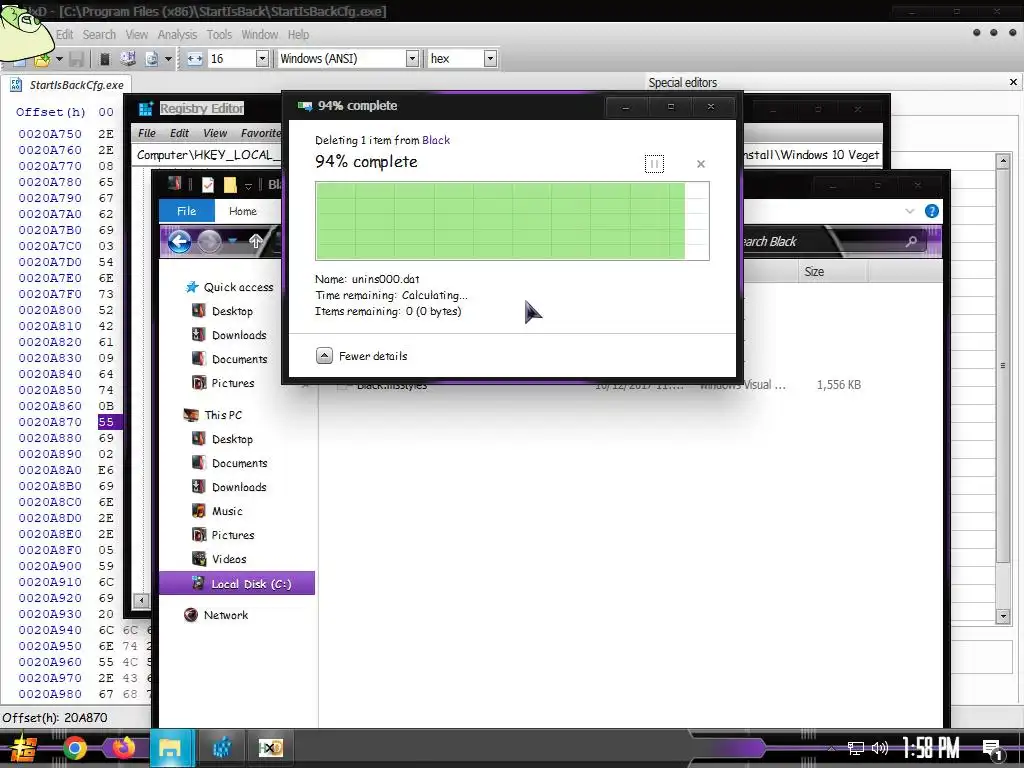Click the Properties checkmark icon in Explorer title bar
Viewport: 1024px width, 768px height.
click(x=208, y=185)
